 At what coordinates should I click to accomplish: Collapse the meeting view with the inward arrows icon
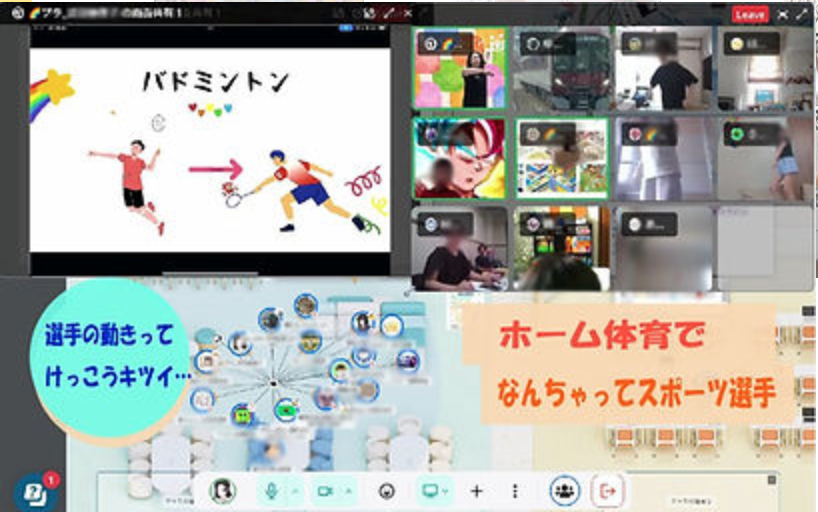[x=783, y=15]
